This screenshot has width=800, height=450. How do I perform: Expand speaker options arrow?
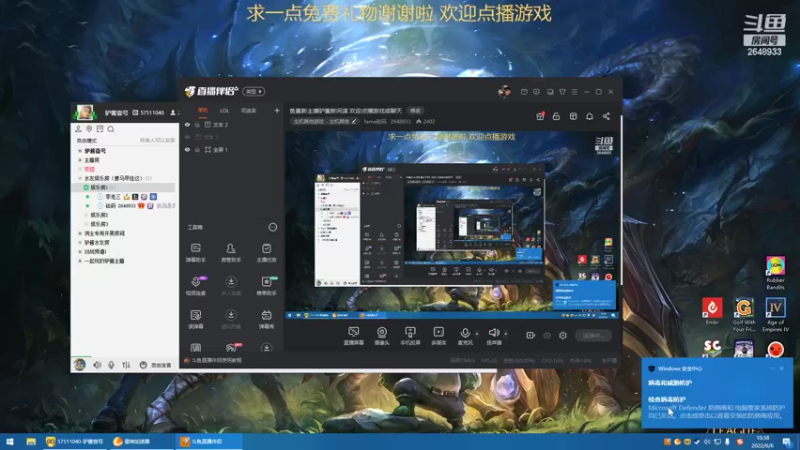click(506, 334)
